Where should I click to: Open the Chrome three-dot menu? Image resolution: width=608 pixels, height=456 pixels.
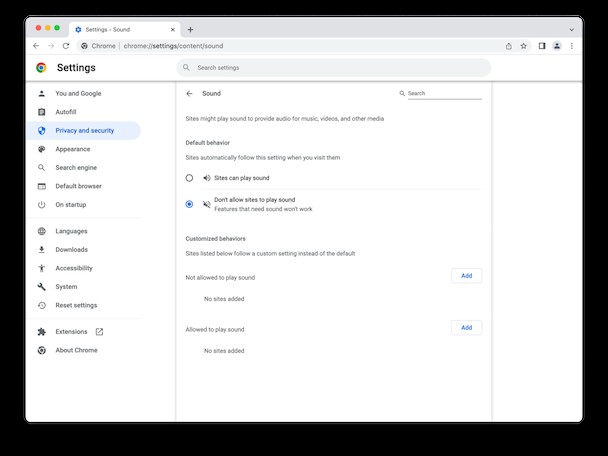coord(572,46)
